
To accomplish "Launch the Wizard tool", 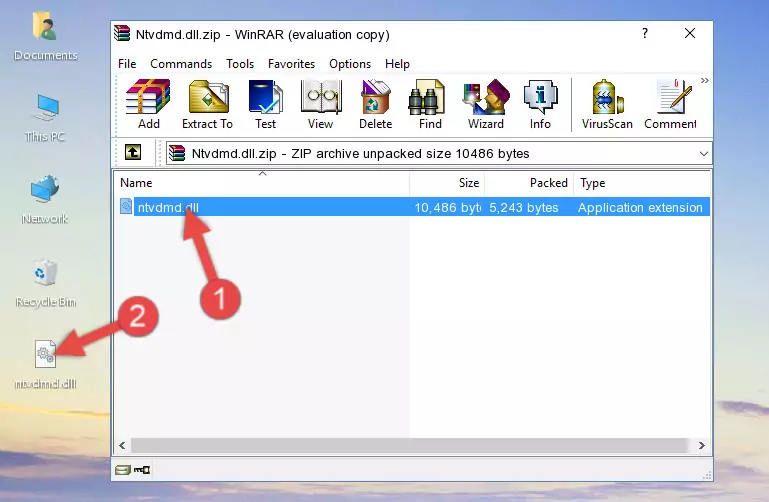I will 486,104.
